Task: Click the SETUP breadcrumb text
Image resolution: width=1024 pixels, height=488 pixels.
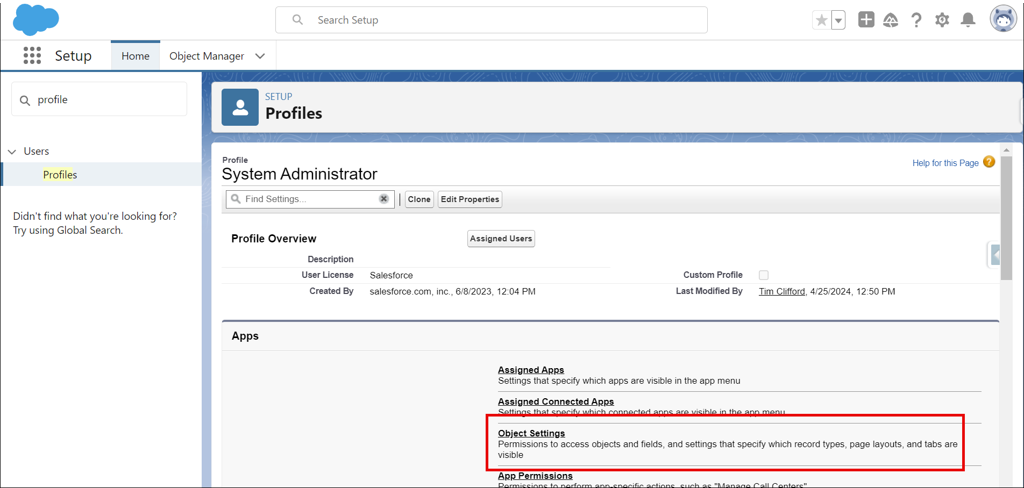Action: pyautogui.click(x=278, y=97)
